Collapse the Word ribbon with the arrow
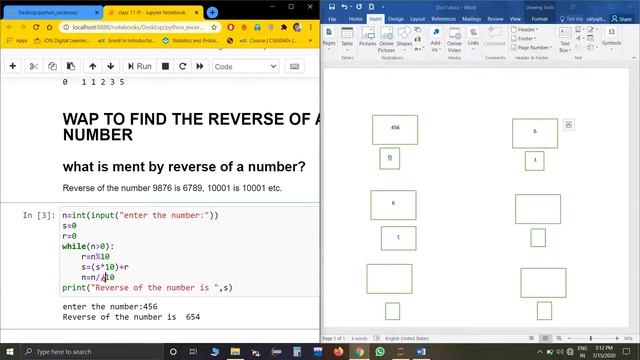 point(634,58)
